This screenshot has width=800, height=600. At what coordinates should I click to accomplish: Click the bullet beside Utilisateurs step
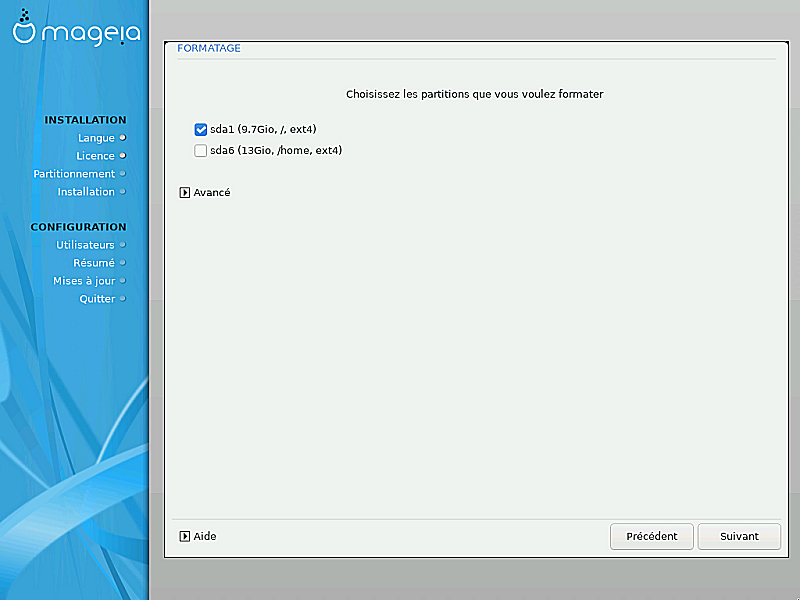123,244
